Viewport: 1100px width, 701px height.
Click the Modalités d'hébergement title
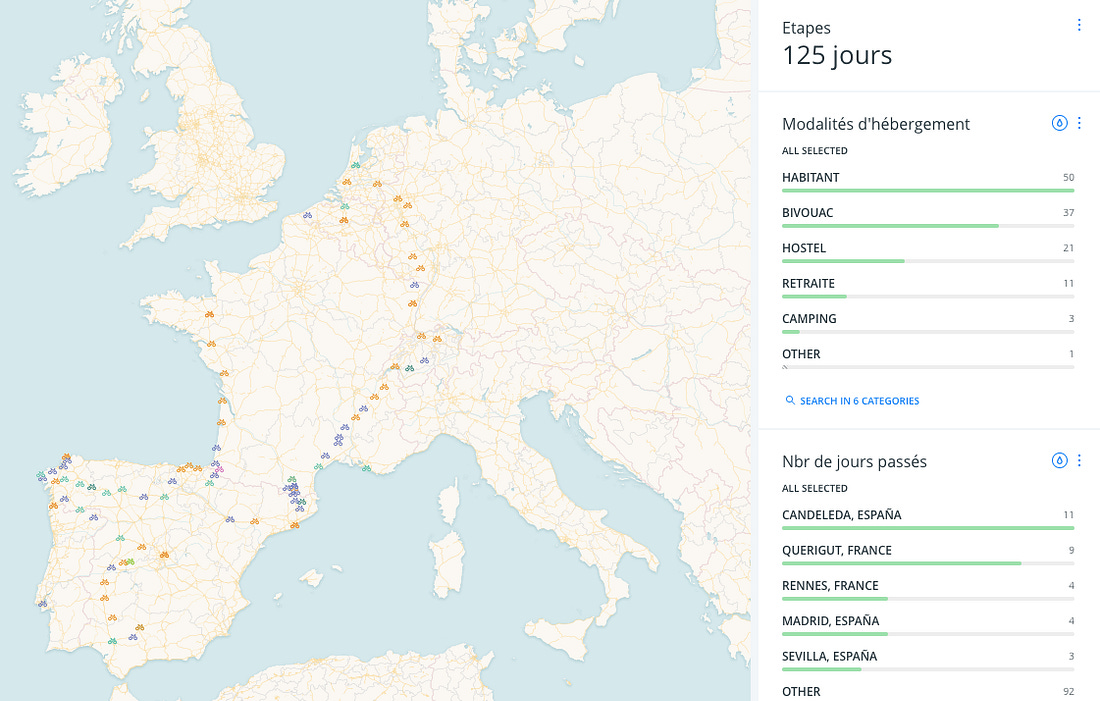[x=876, y=124]
